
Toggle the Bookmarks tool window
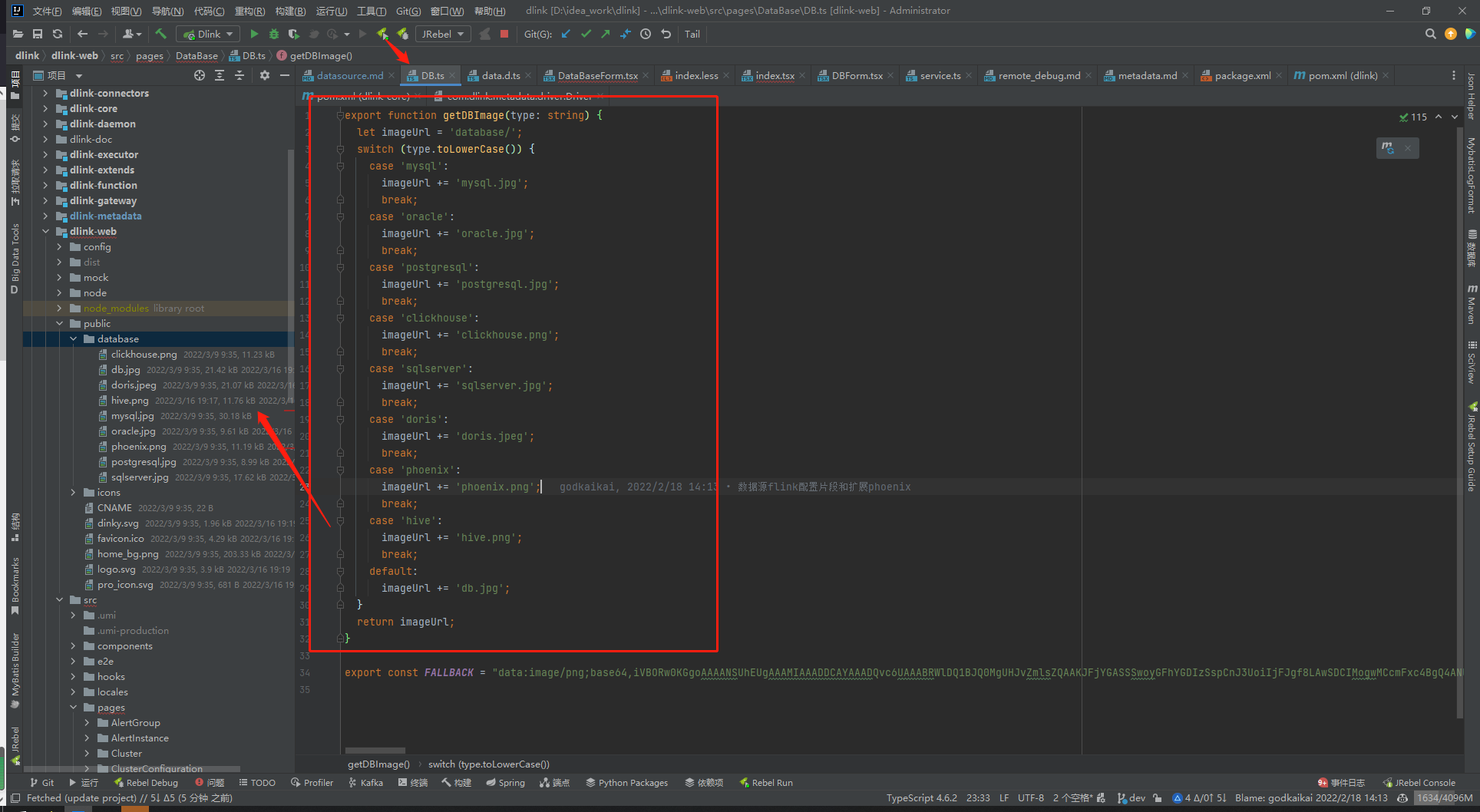coord(15,586)
